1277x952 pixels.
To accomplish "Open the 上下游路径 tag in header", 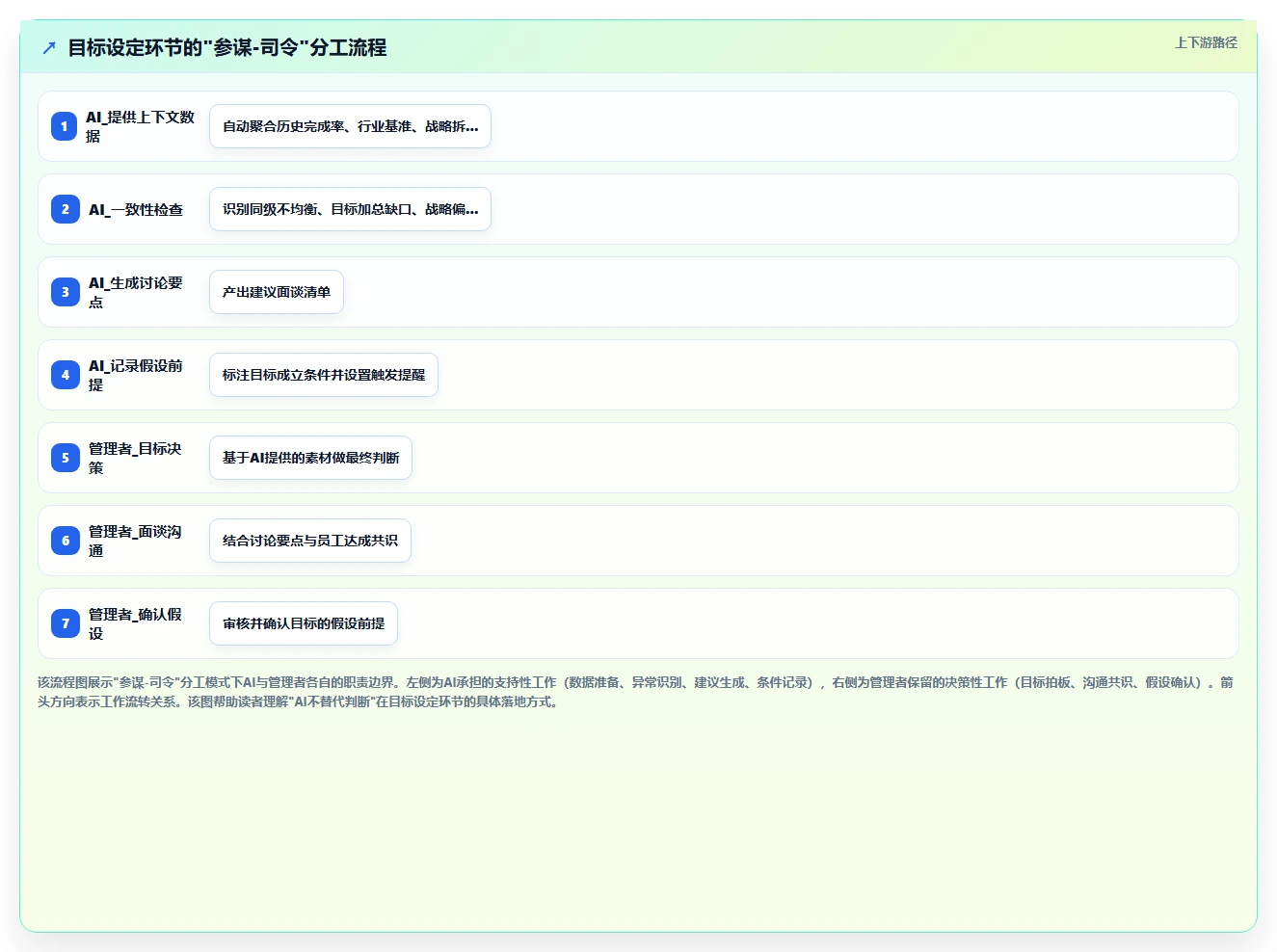I will point(1206,42).
